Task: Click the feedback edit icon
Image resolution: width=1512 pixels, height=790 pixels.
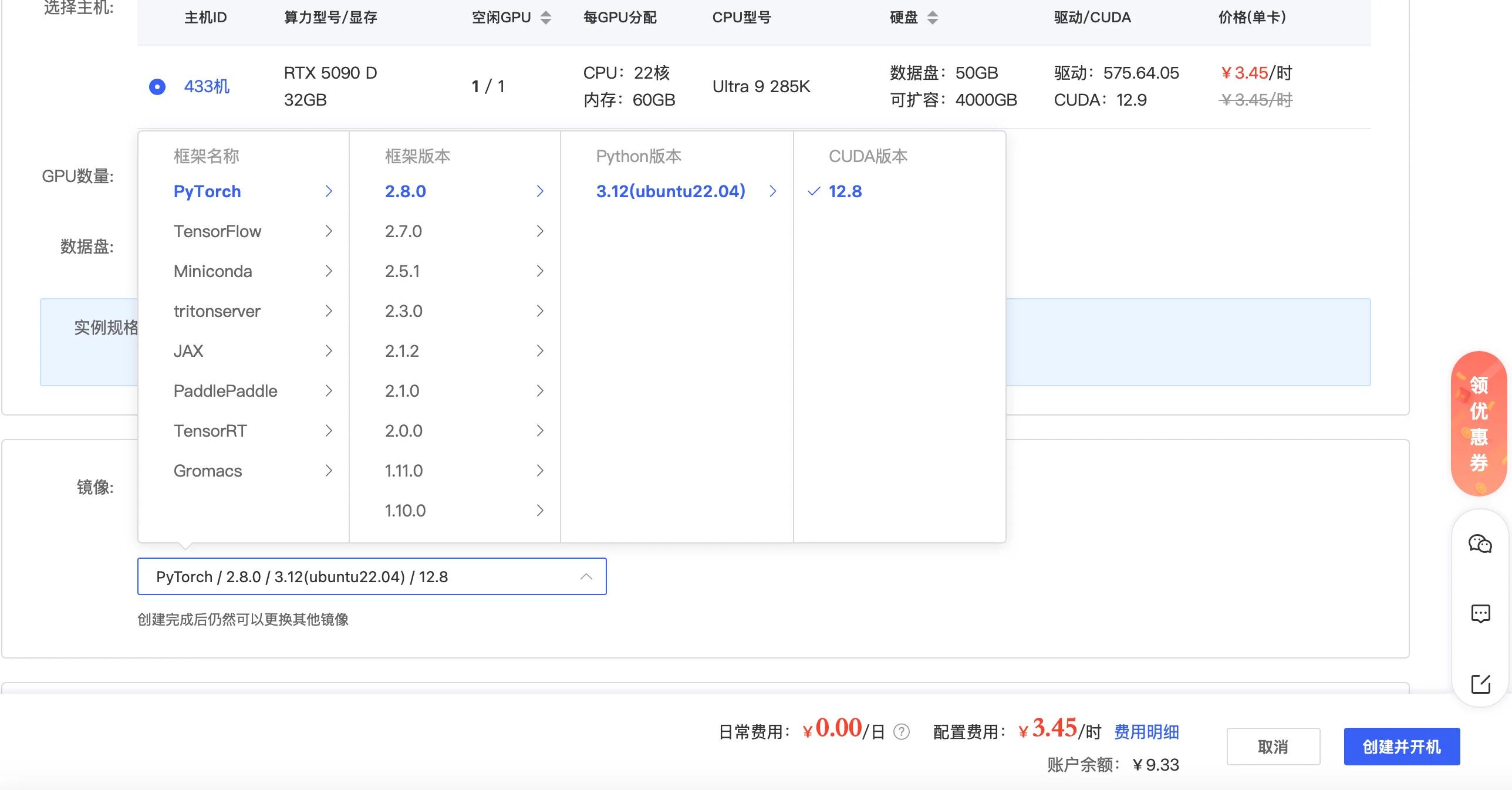Action: [x=1480, y=684]
